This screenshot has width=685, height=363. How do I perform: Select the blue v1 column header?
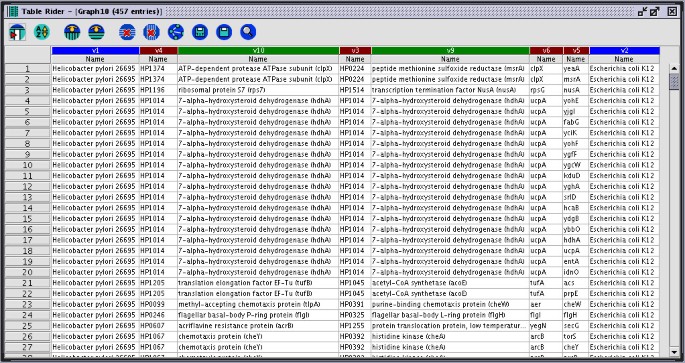pyautogui.click(x=95, y=51)
